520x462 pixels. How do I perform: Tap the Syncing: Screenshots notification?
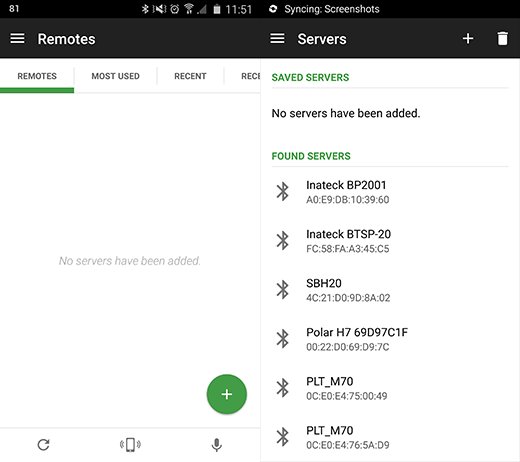(x=332, y=9)
